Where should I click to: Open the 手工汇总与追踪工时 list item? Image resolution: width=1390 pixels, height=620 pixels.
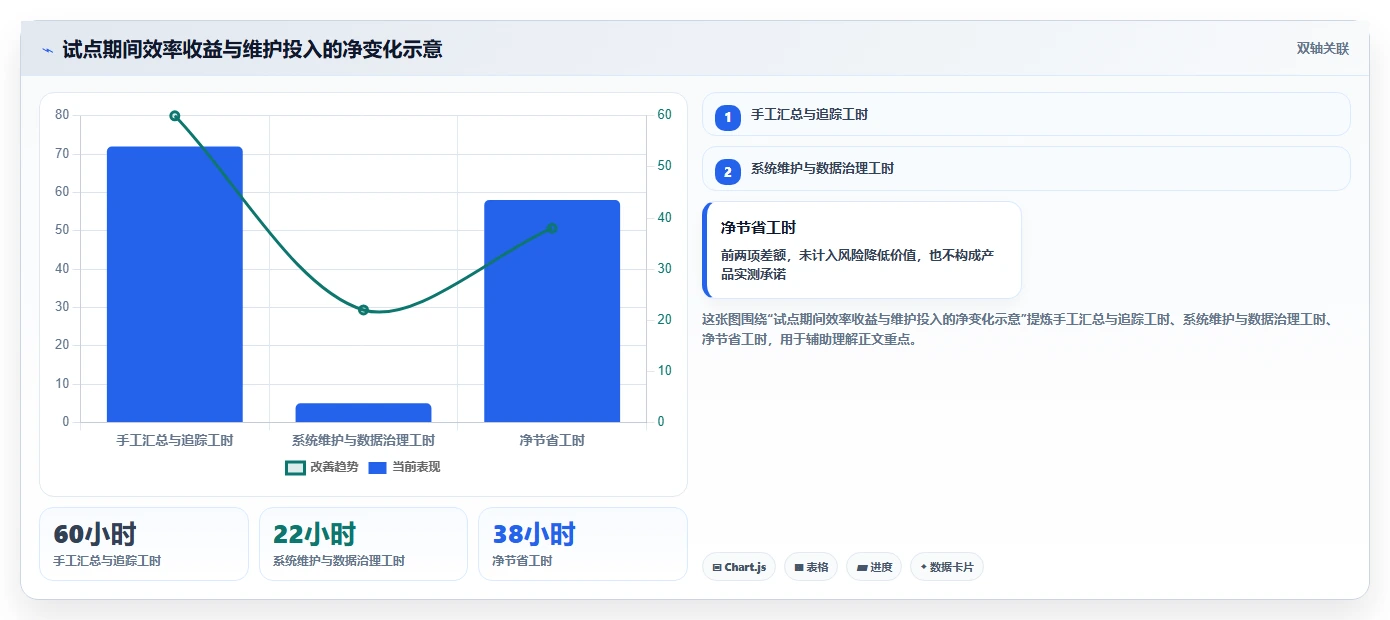point(1026,114)
